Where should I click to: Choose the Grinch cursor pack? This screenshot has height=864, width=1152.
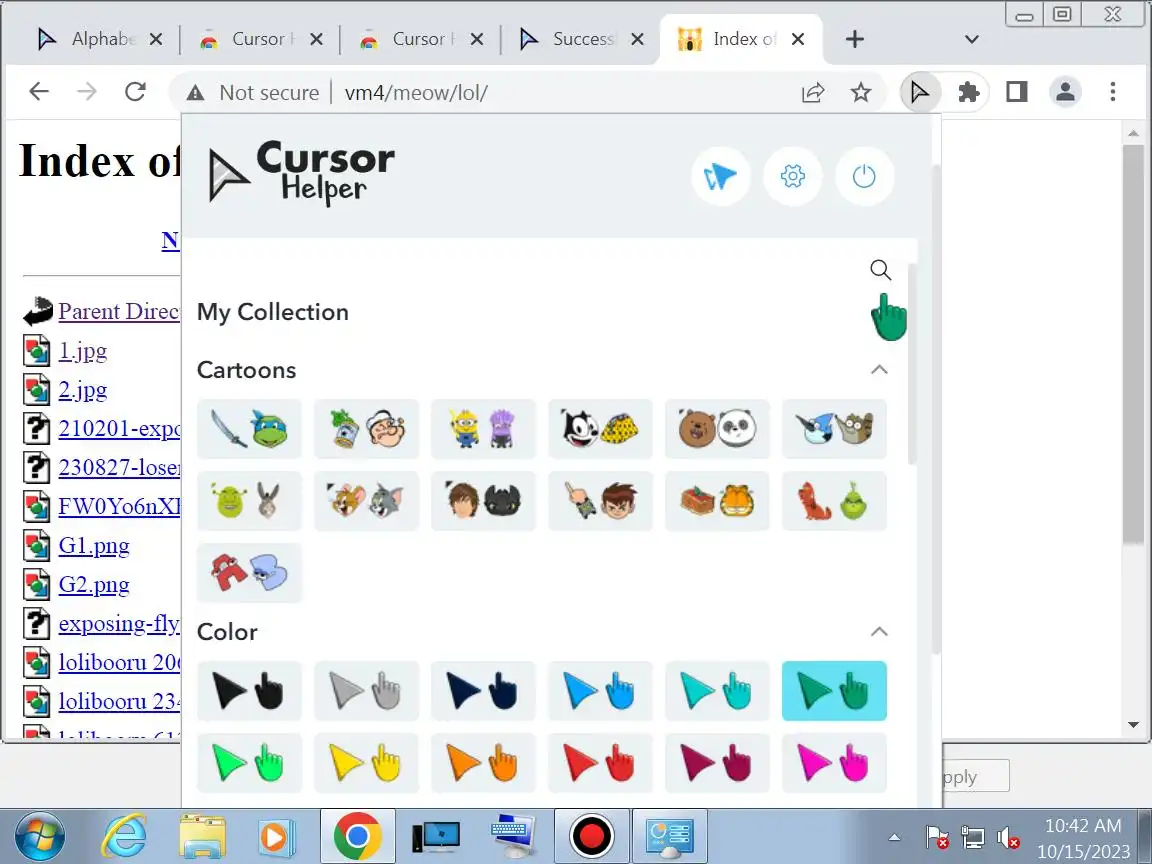pyautogui.click(x=834, y=501)
